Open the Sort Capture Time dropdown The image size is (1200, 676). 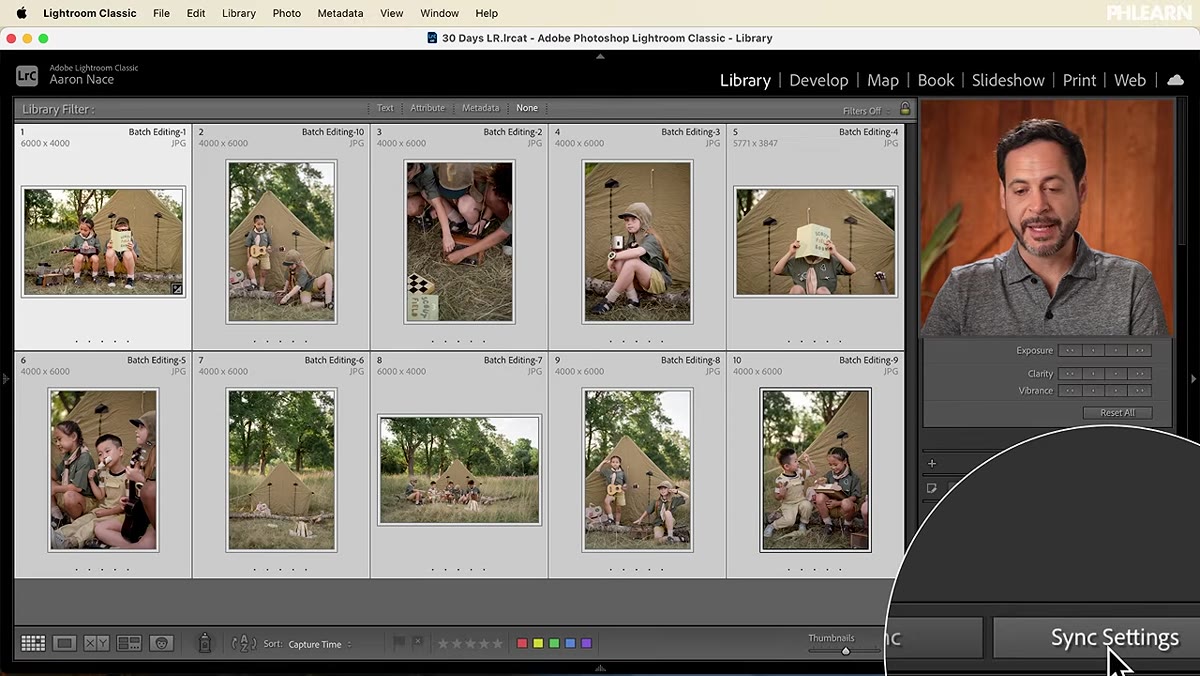[320, 644]
